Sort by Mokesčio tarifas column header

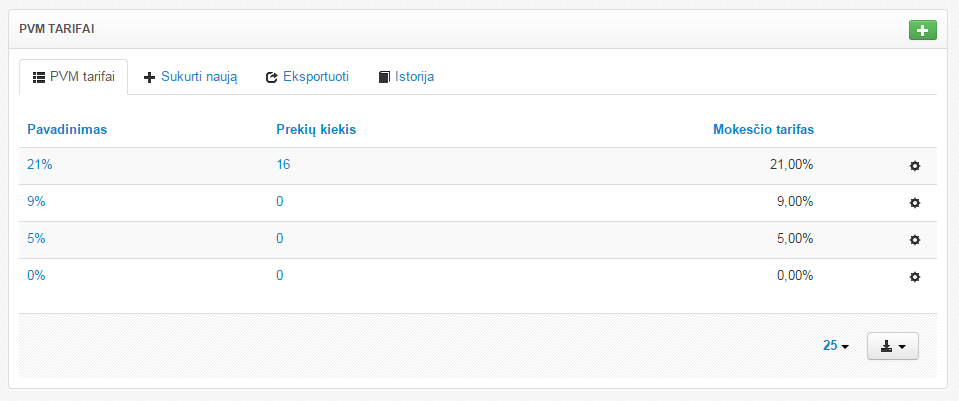click(x=763, y=129)
